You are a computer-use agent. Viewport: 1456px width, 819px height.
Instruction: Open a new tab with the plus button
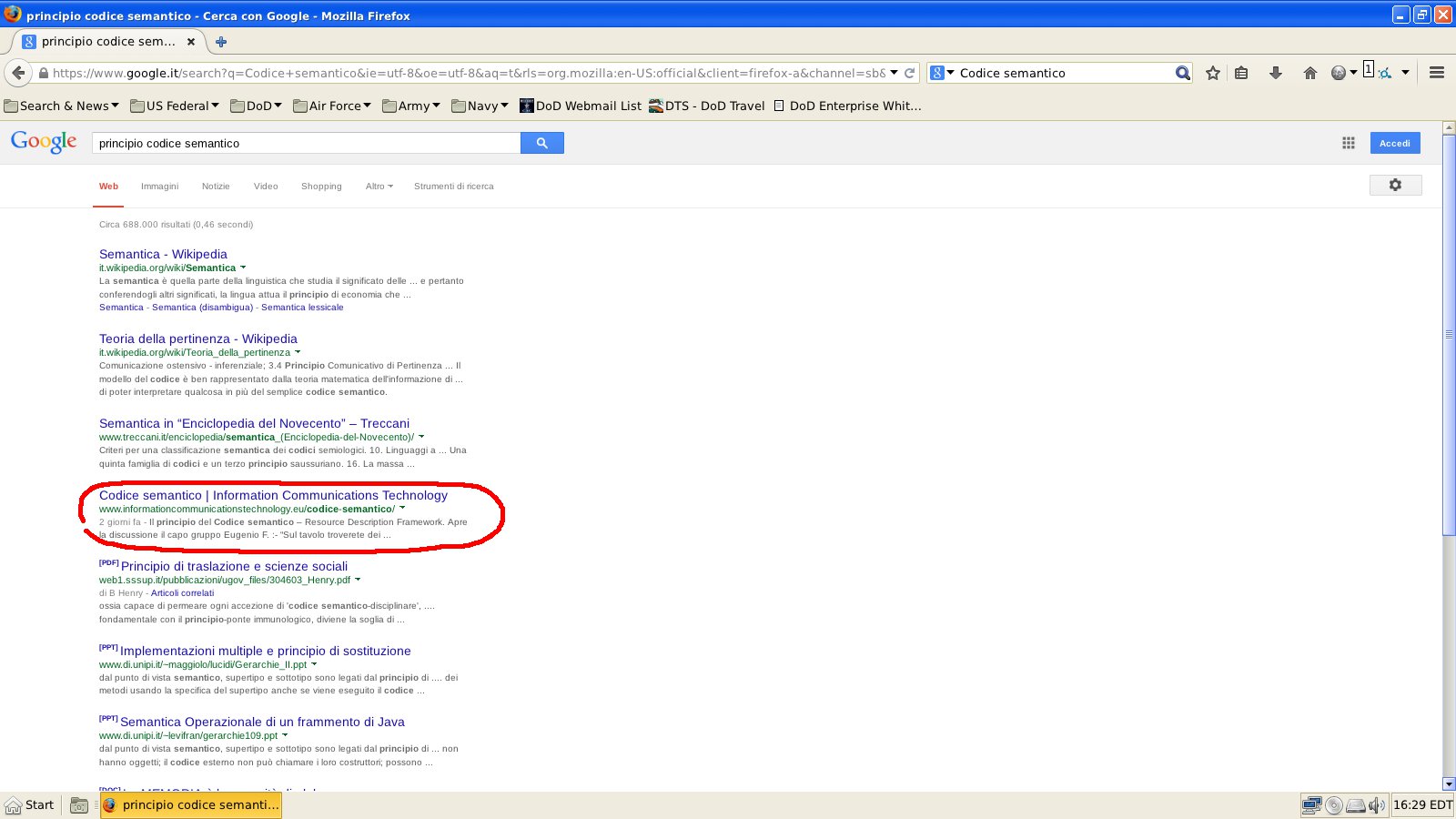pyautogui.click(x=221, y=41)
